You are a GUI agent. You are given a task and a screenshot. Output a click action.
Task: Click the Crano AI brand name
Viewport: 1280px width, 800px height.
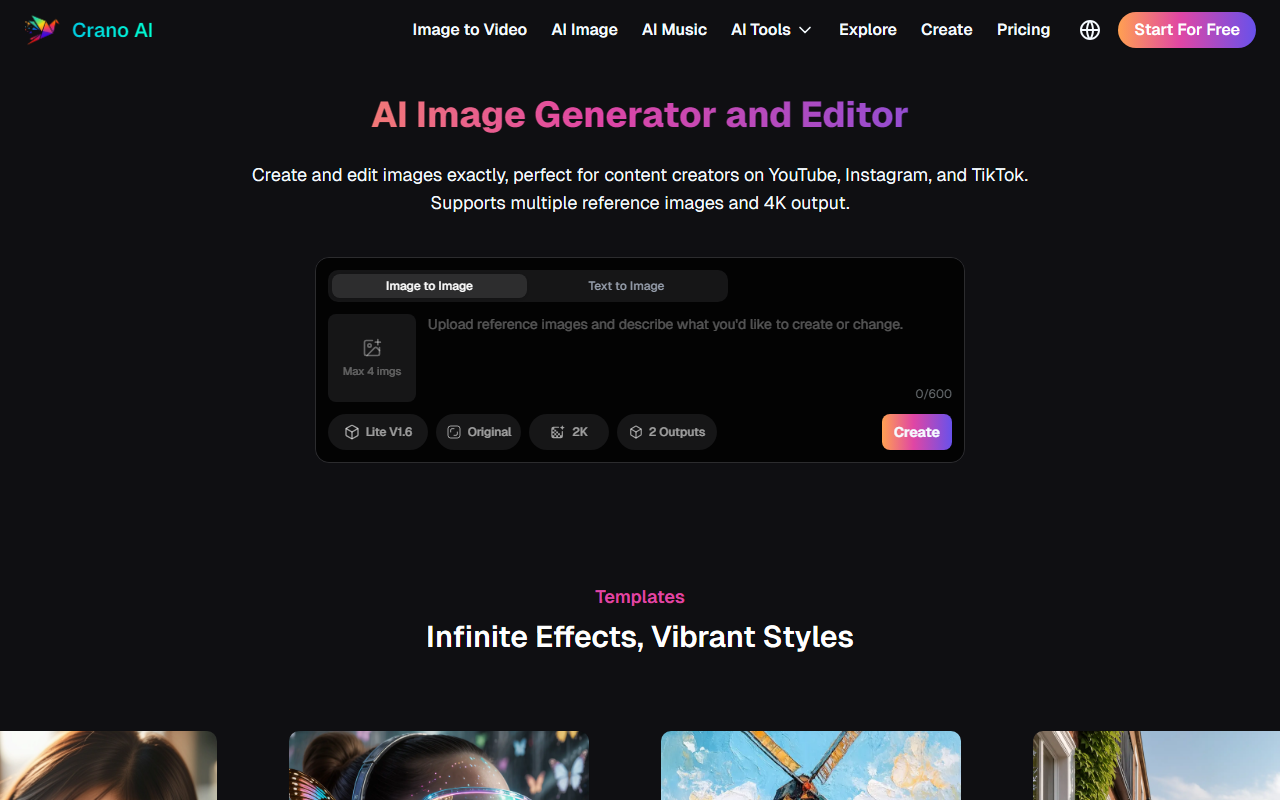point(113,30)
